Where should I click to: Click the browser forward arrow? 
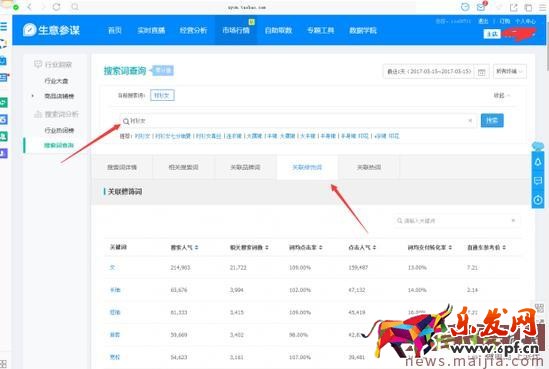click(43, 7)
